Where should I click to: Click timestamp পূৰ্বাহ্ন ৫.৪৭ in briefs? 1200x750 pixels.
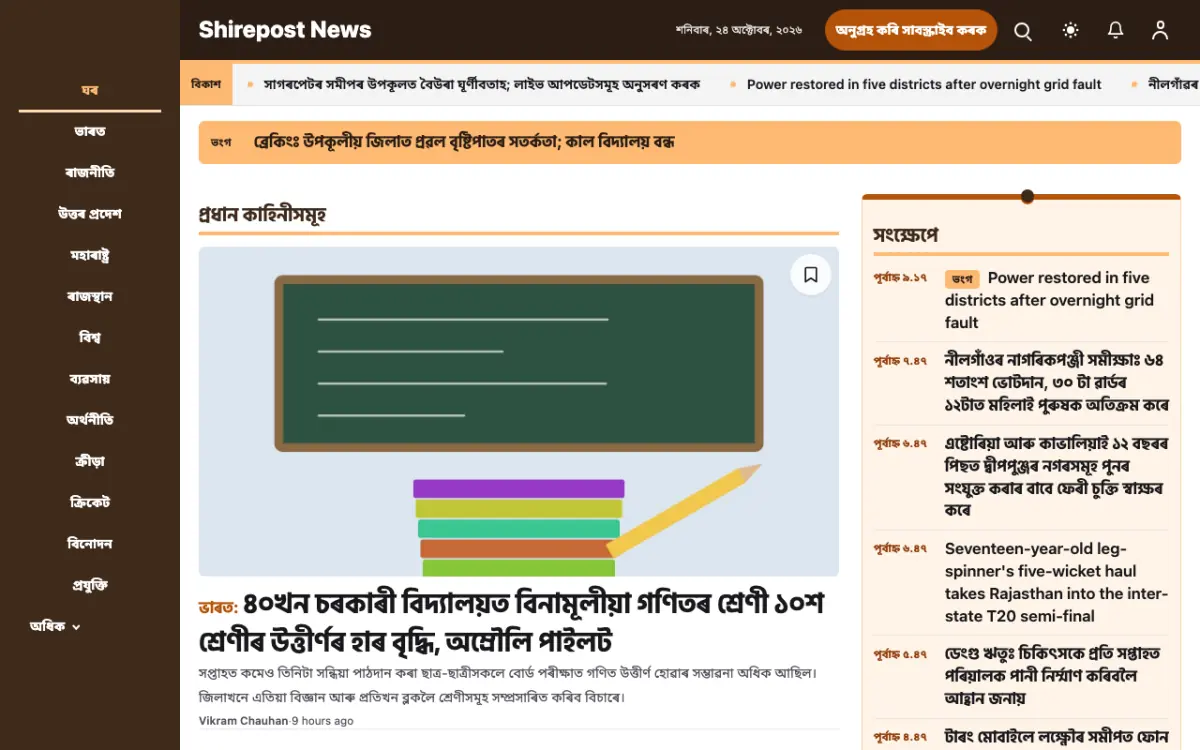900,654
